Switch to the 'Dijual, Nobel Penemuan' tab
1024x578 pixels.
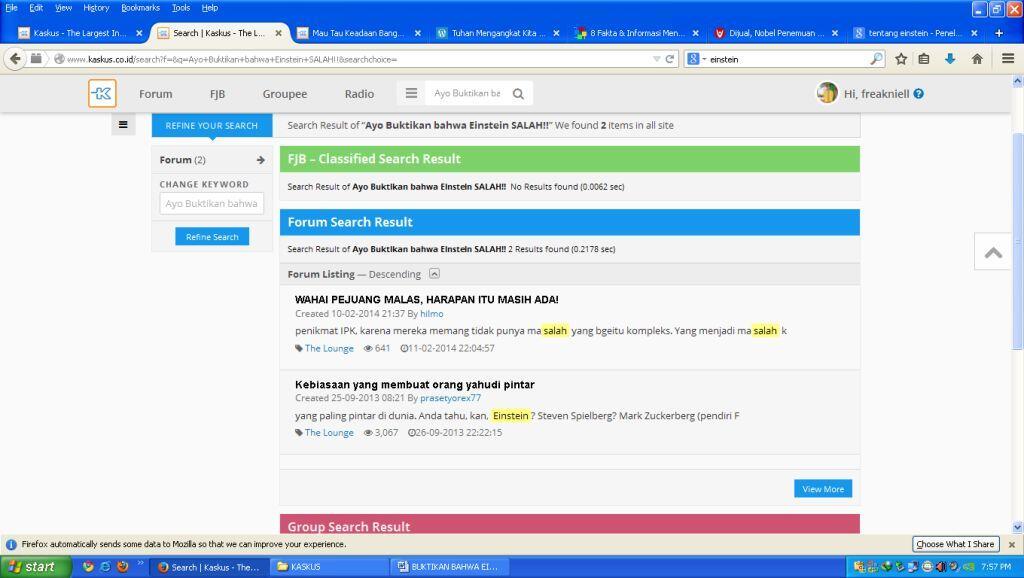click(x=776, y=33)
